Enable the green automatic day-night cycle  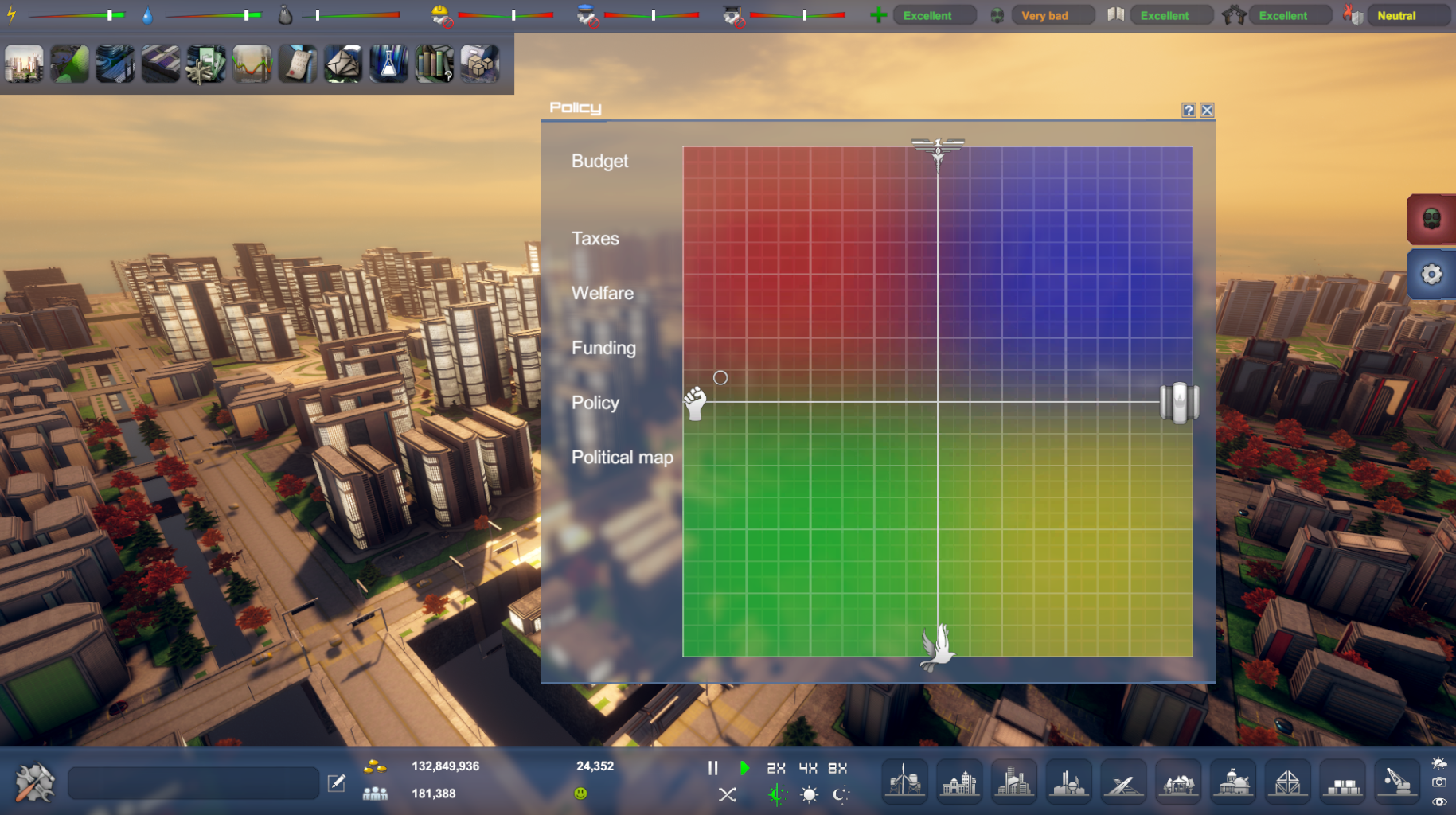[778, 794]
